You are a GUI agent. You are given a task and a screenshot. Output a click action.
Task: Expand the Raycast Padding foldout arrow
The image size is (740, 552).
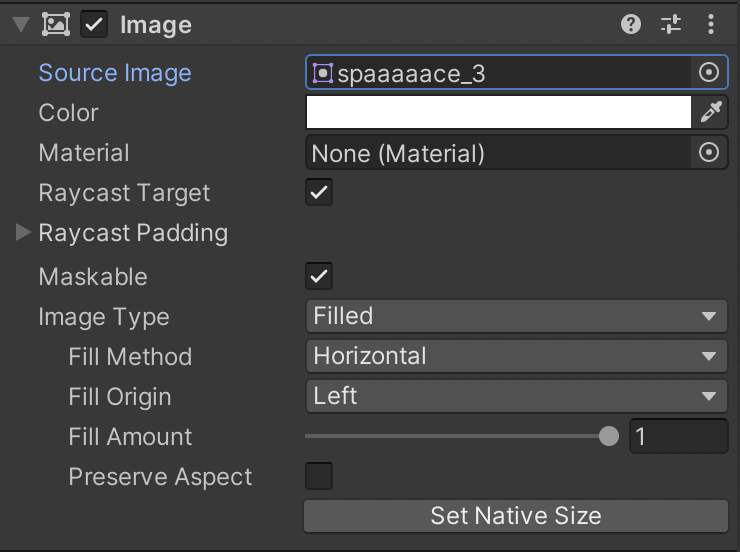coord(23,233)
